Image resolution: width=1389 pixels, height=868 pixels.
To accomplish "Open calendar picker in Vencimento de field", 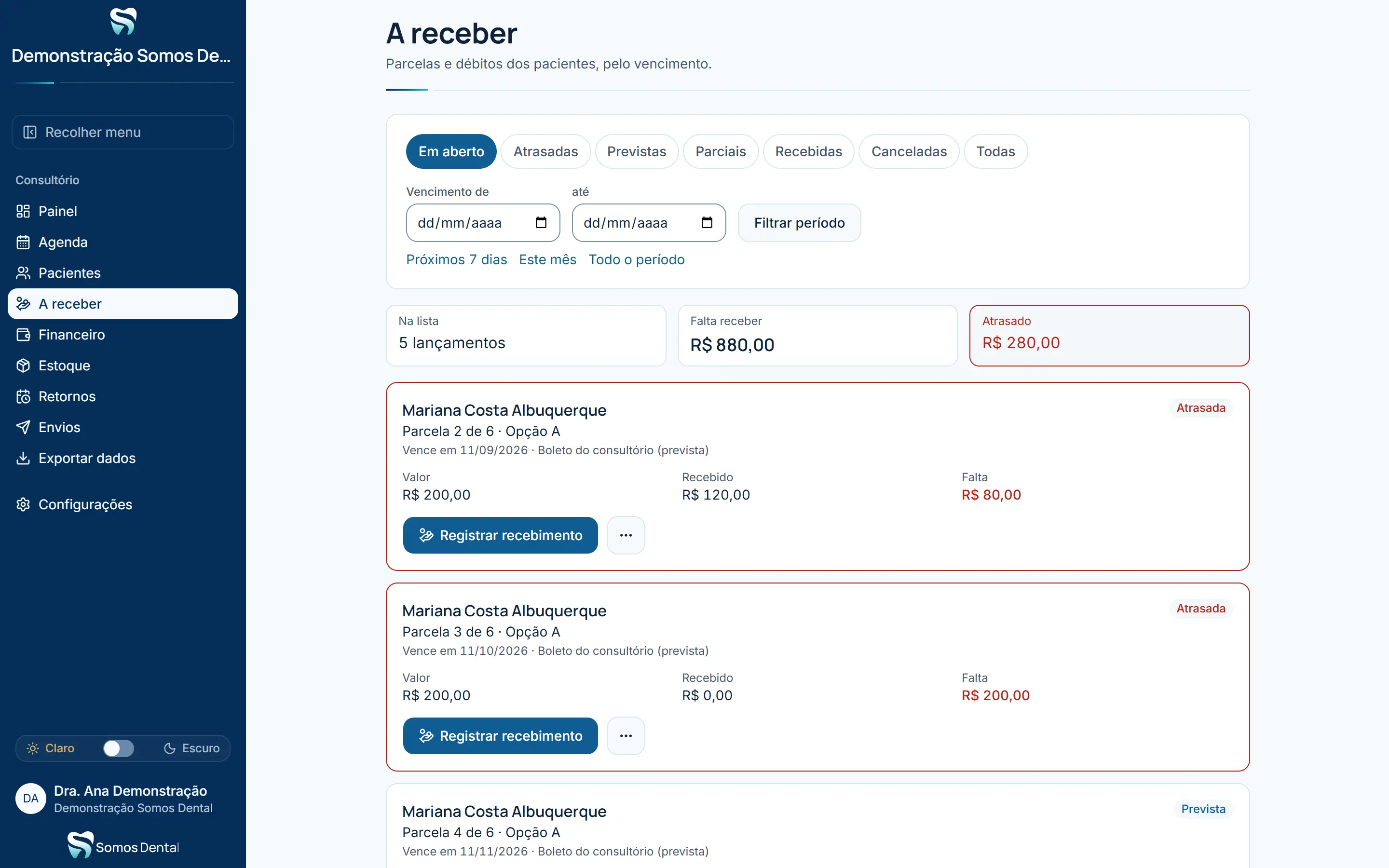I will click(541, 223).
